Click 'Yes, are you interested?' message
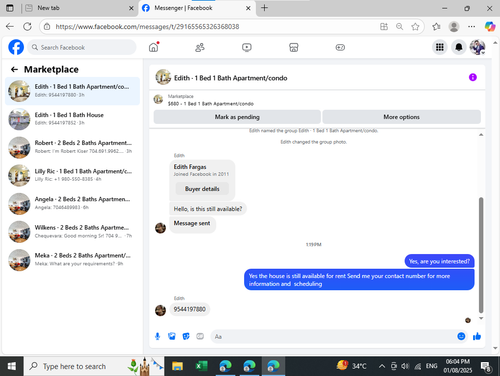 coord(439,261)
